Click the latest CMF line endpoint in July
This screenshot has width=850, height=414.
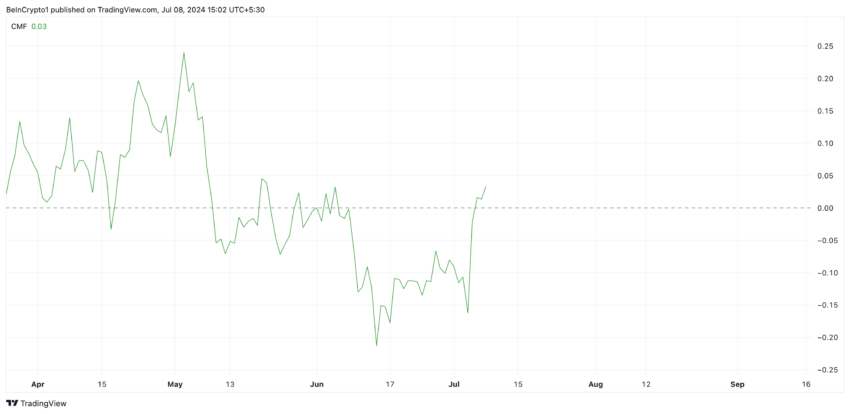click(x=485, y=187)
